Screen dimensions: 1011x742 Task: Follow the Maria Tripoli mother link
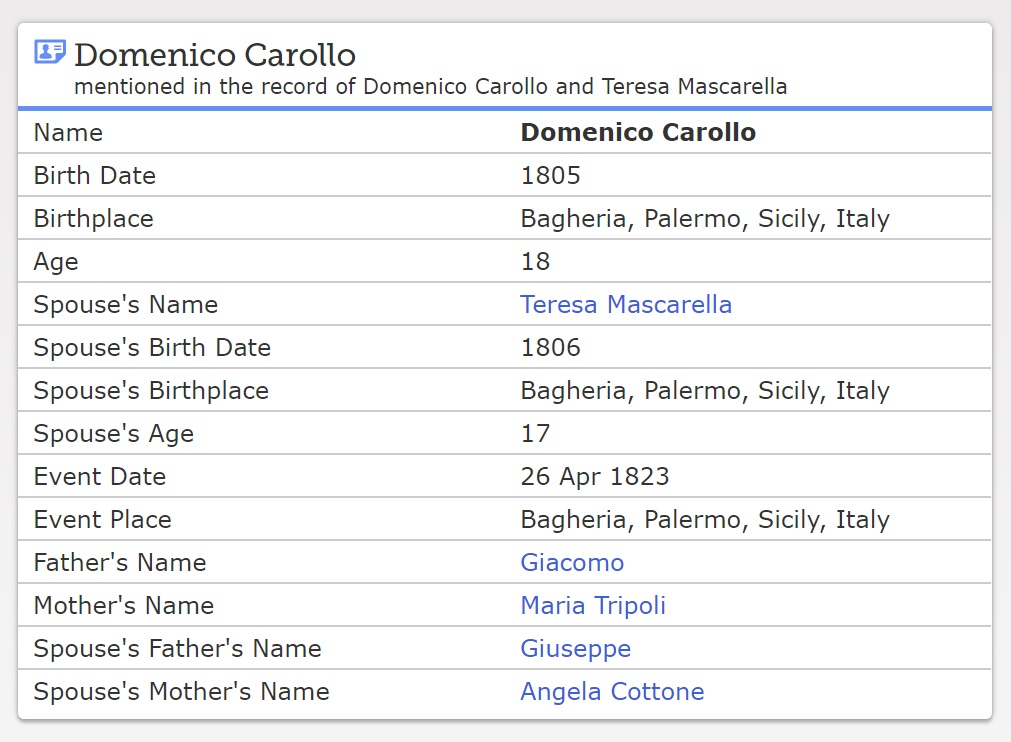(593, 606)
